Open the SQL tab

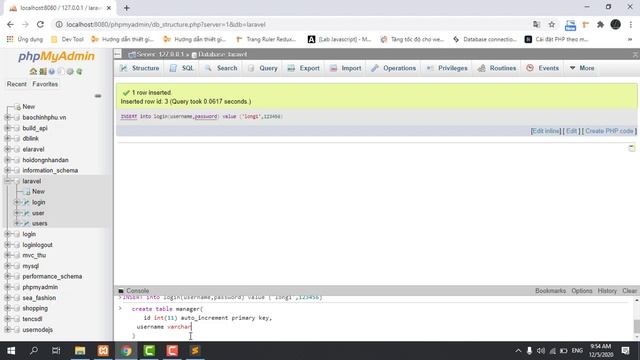tap(182, 68)
